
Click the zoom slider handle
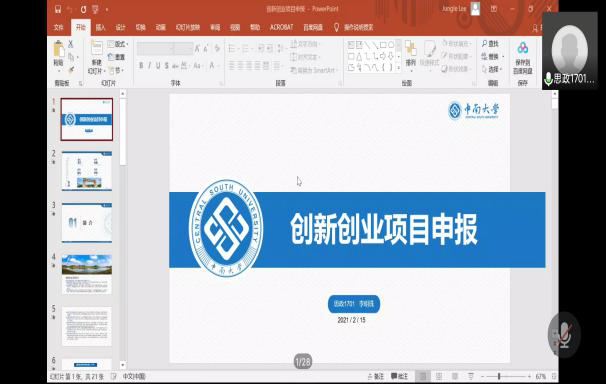499,376
